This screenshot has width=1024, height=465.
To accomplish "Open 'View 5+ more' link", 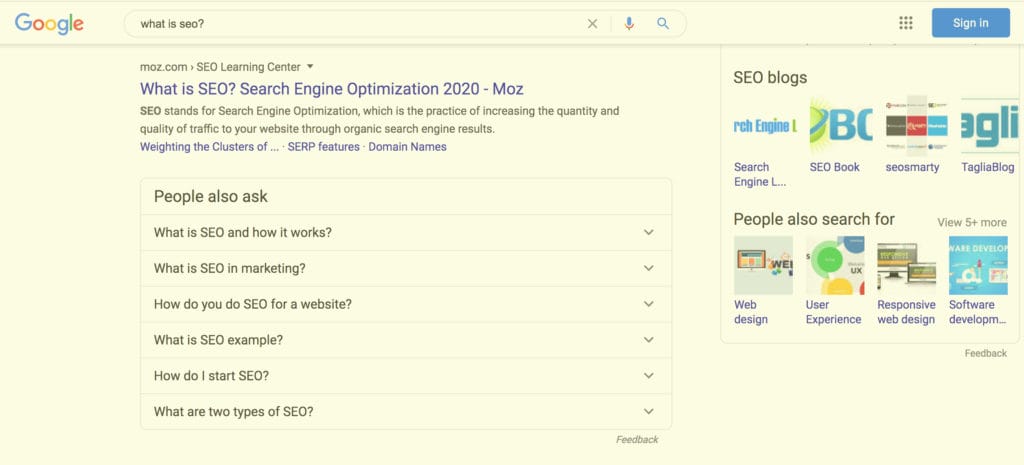I will [x=972, y=222].
